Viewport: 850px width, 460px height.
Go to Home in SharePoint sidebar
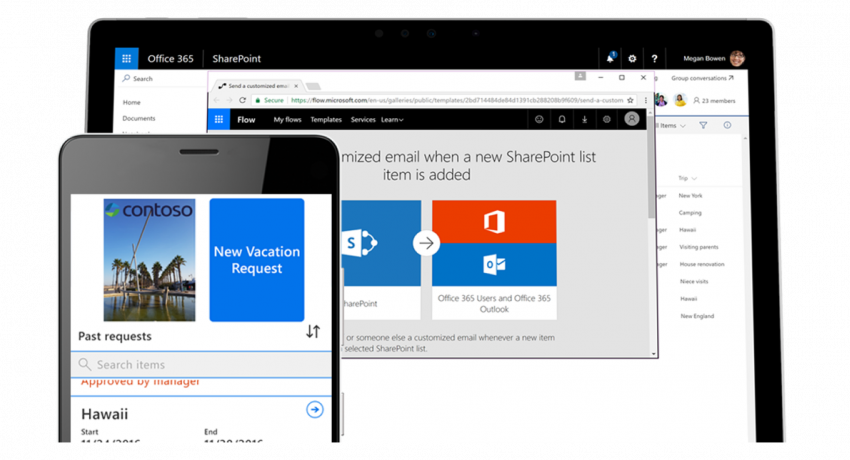coord(131,102)
